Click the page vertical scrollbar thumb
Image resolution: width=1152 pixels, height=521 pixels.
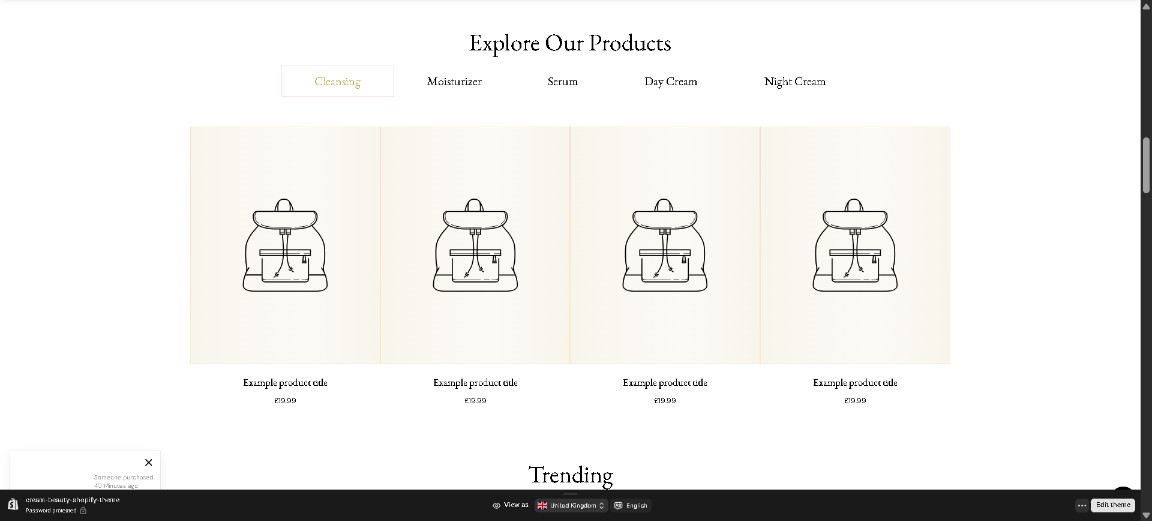[1145, 165]
